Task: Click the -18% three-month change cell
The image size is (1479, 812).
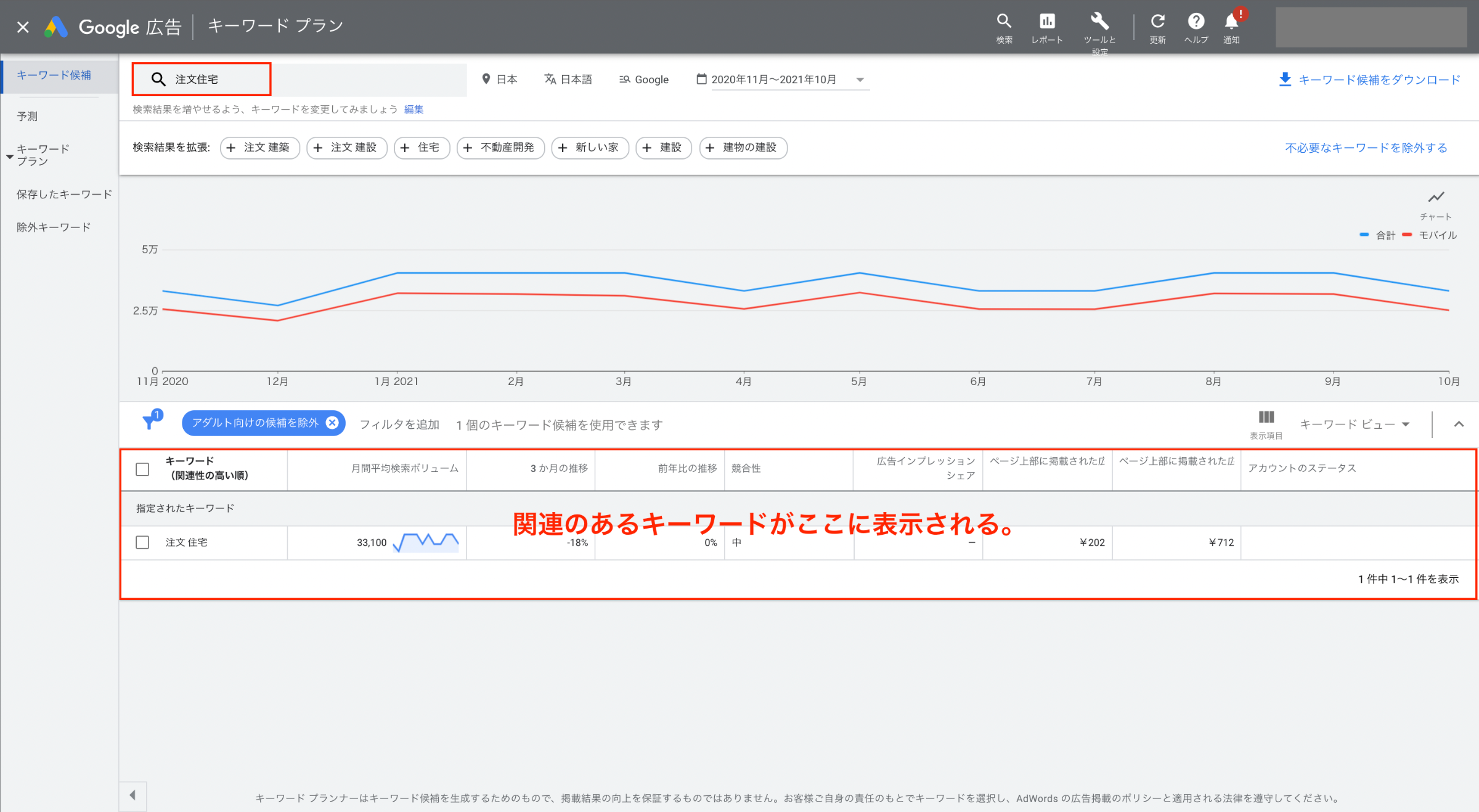Action: pyautogui.click(x=577, y=543)
